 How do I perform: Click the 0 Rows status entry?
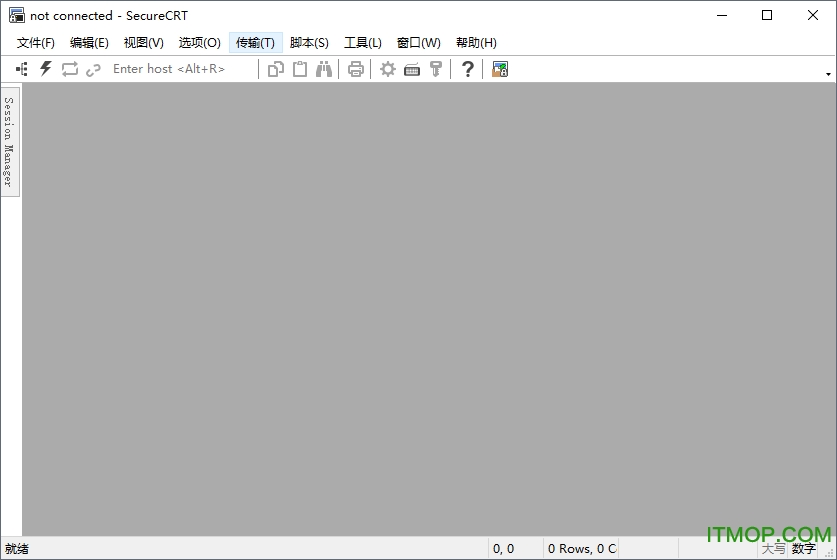click(581, 549)
